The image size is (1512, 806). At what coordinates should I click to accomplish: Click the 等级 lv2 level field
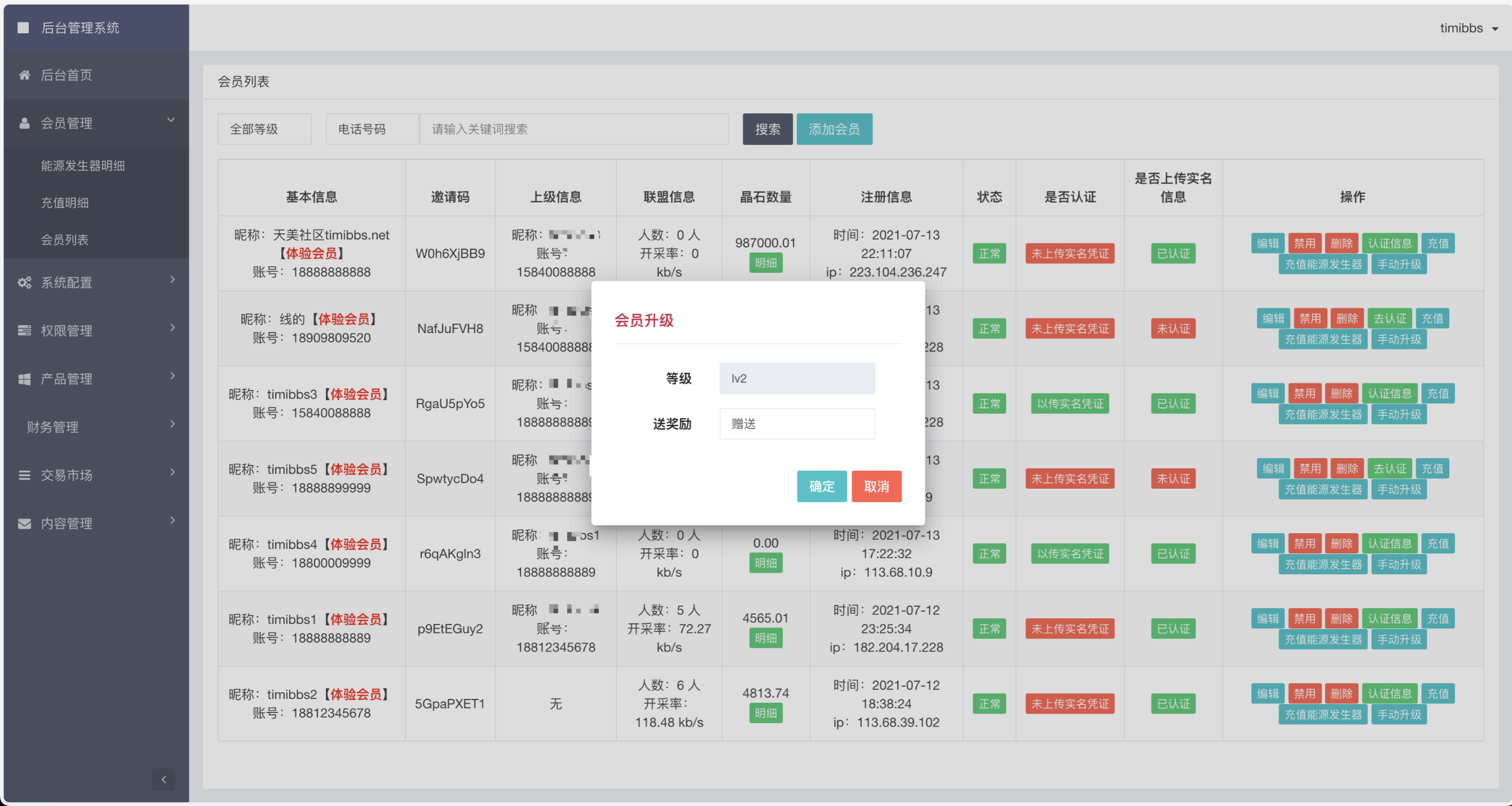[x=797, y=379]
